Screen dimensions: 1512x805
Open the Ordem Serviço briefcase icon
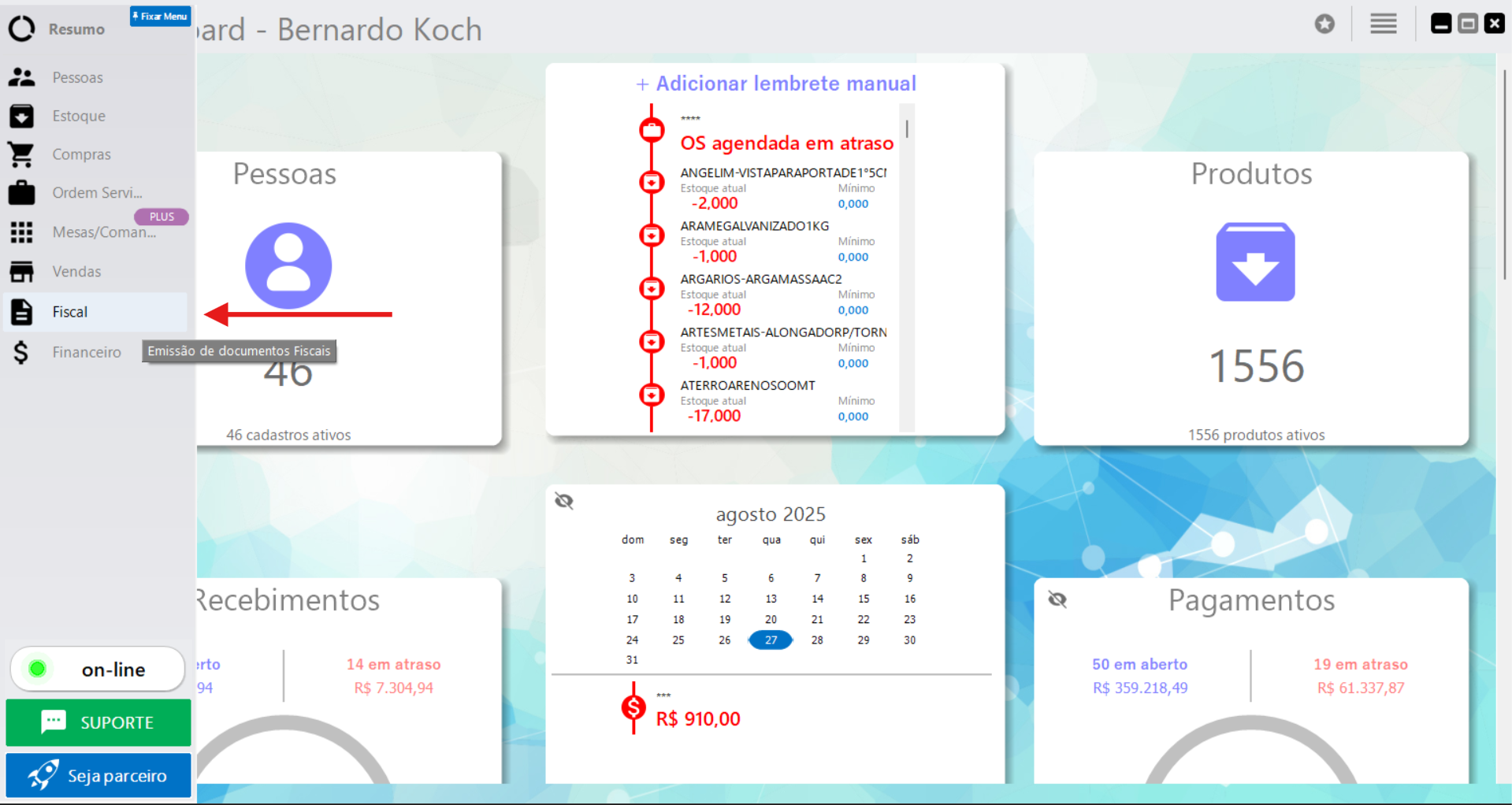[x=22, y=193]
